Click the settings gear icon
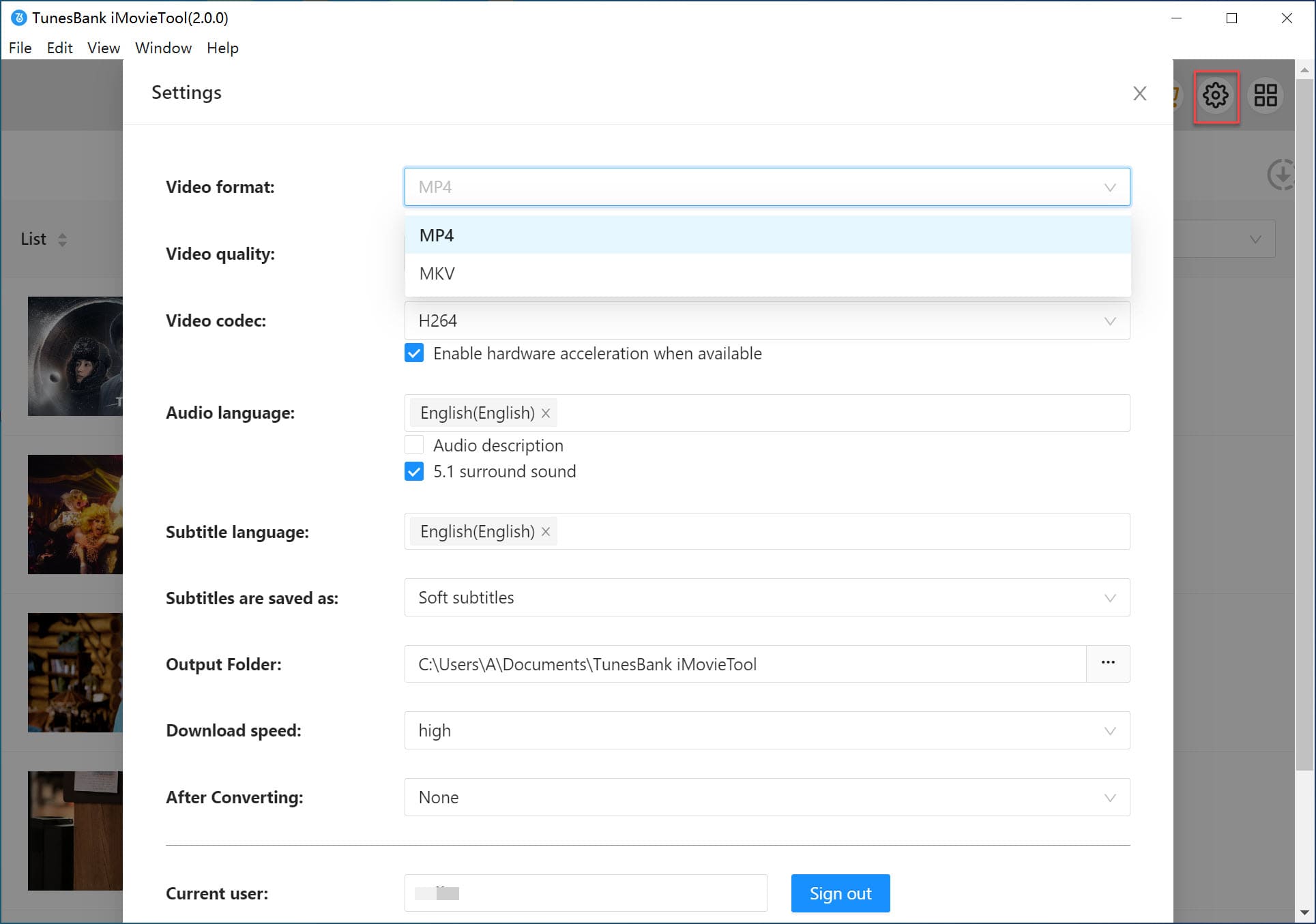 (1217, 95)
